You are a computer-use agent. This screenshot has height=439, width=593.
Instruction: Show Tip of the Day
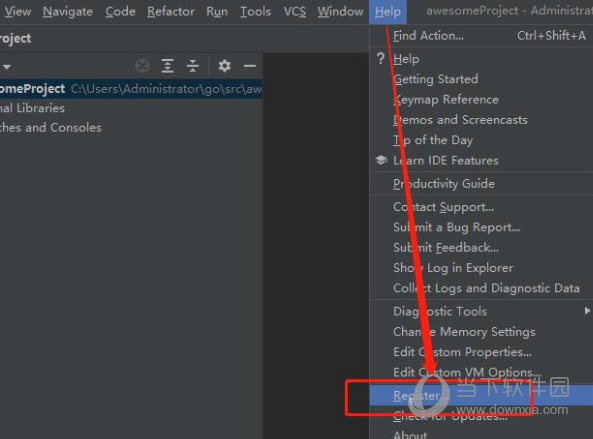coord(481,140)
